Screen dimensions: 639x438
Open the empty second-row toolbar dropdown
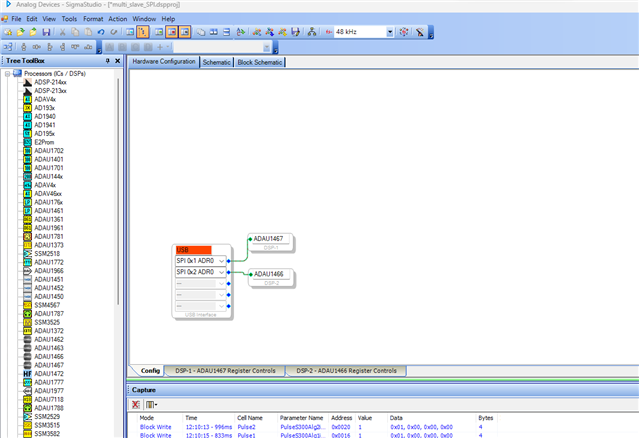click(x=267, y=47)
